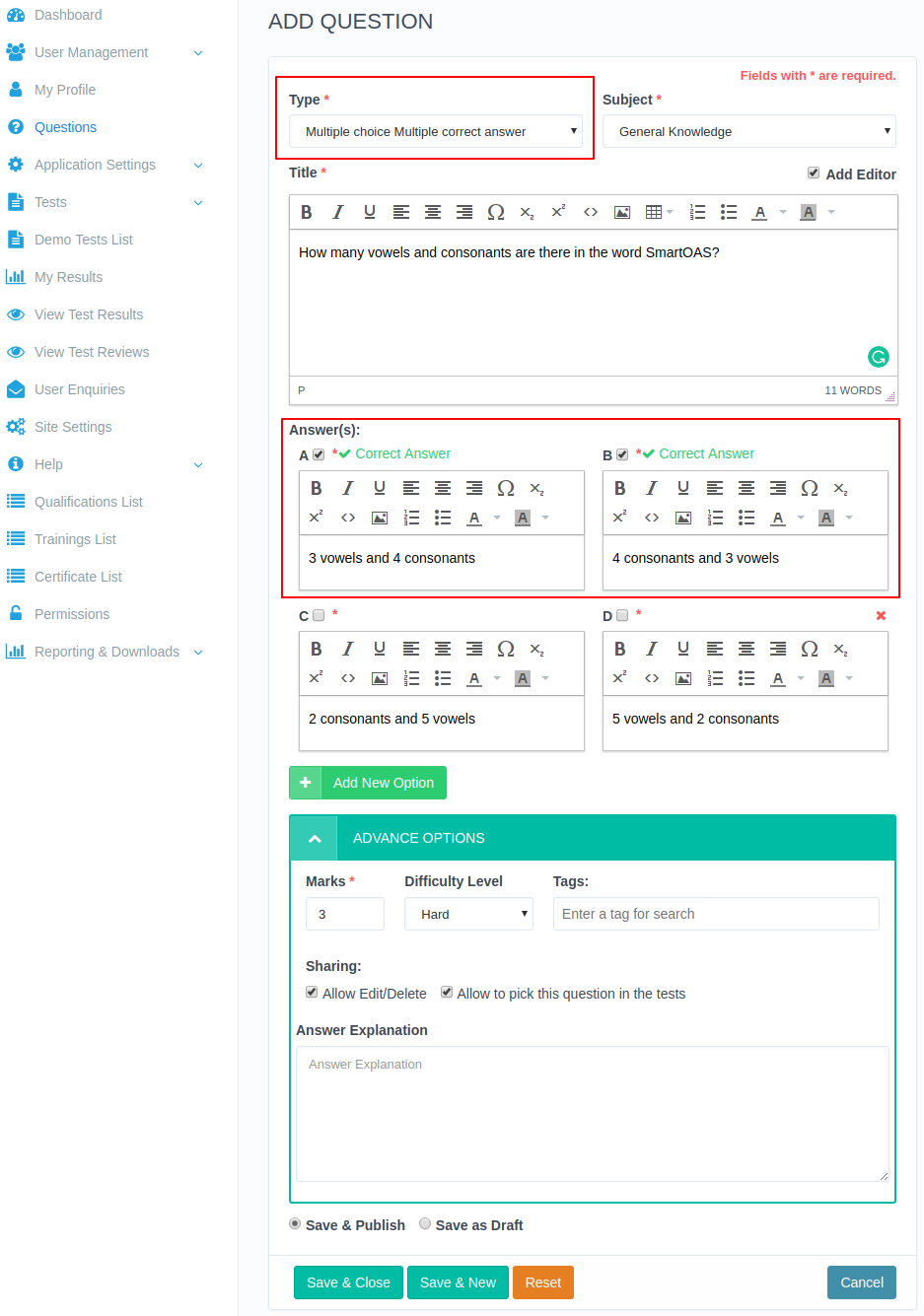Insert special character in Title editor
This screenshot has height=1316, width=924.
click(496, 212)
